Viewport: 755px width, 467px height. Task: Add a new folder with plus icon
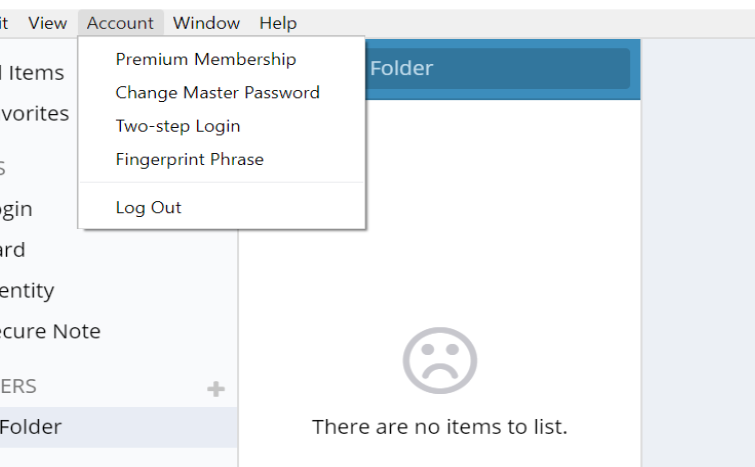(216, 389)
